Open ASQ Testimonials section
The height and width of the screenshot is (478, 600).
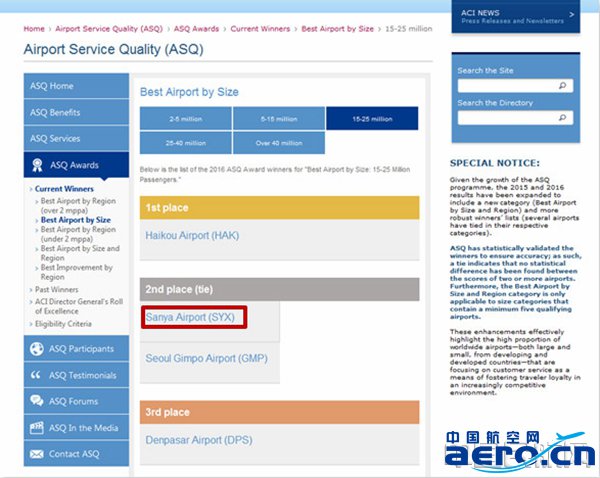tap(76, 375)
